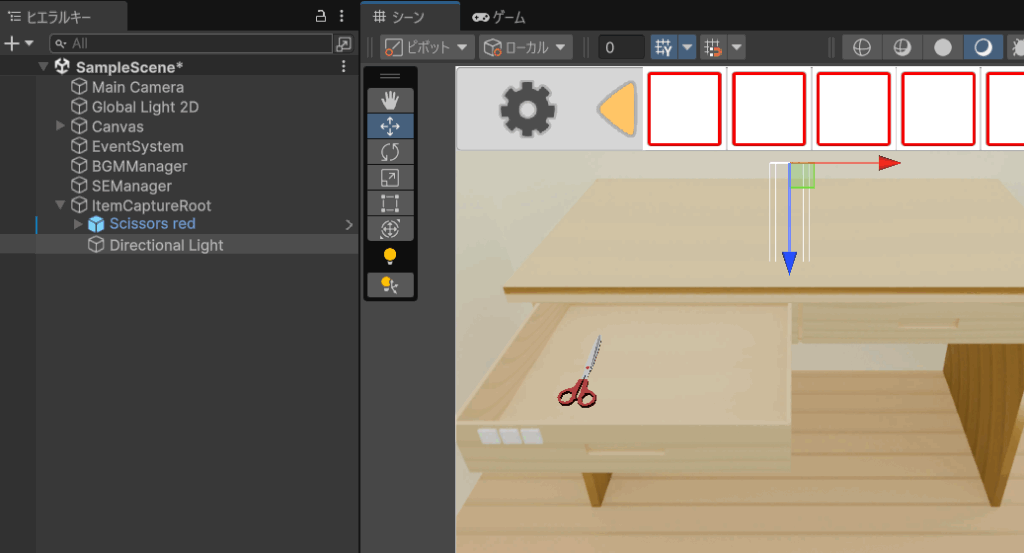Select the Transform tool
This screenshot has width=1024, height=553.
click(390, 229)
